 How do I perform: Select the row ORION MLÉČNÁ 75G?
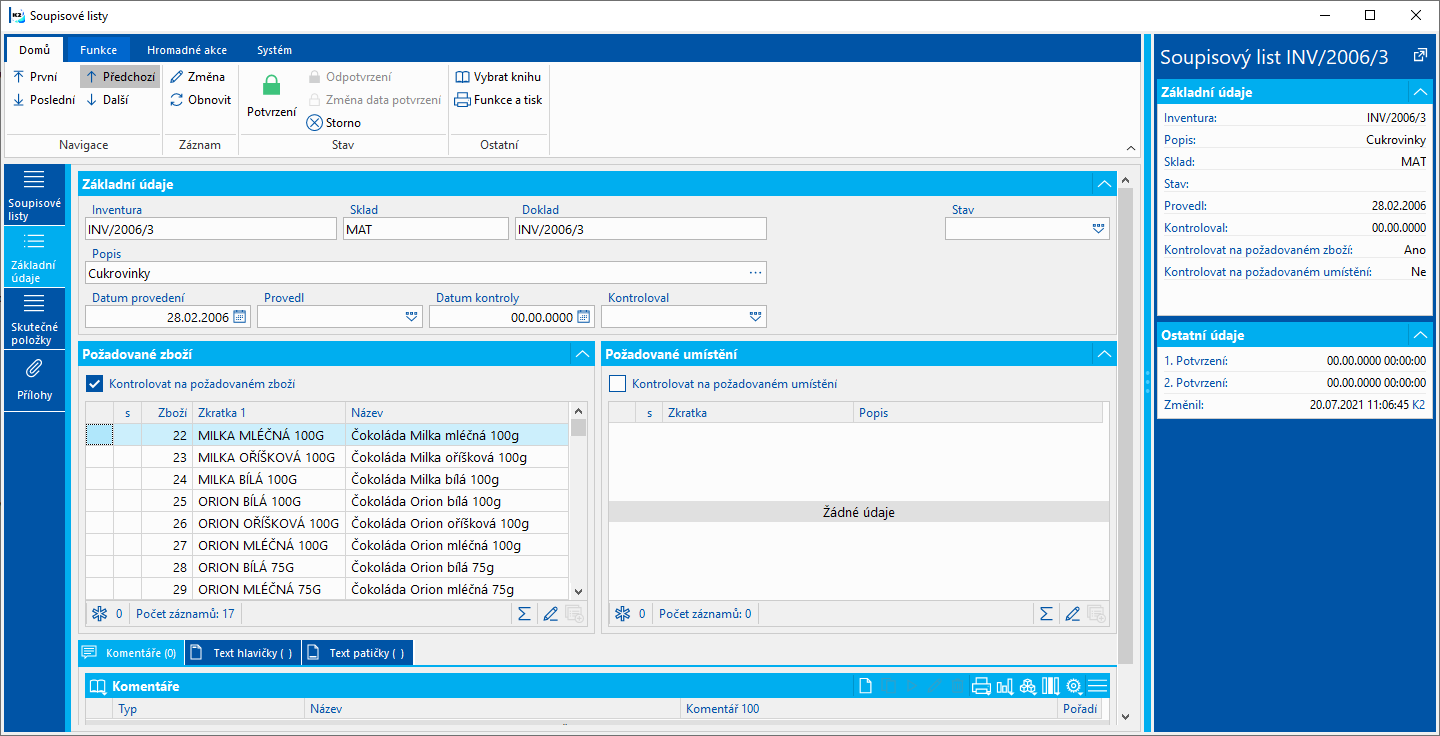[x=327, y=589]
